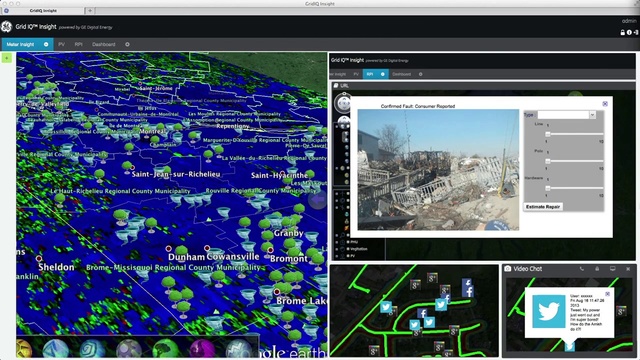Switch to the RPI tab in main header

pyautogui.click(x=78, y=44)
